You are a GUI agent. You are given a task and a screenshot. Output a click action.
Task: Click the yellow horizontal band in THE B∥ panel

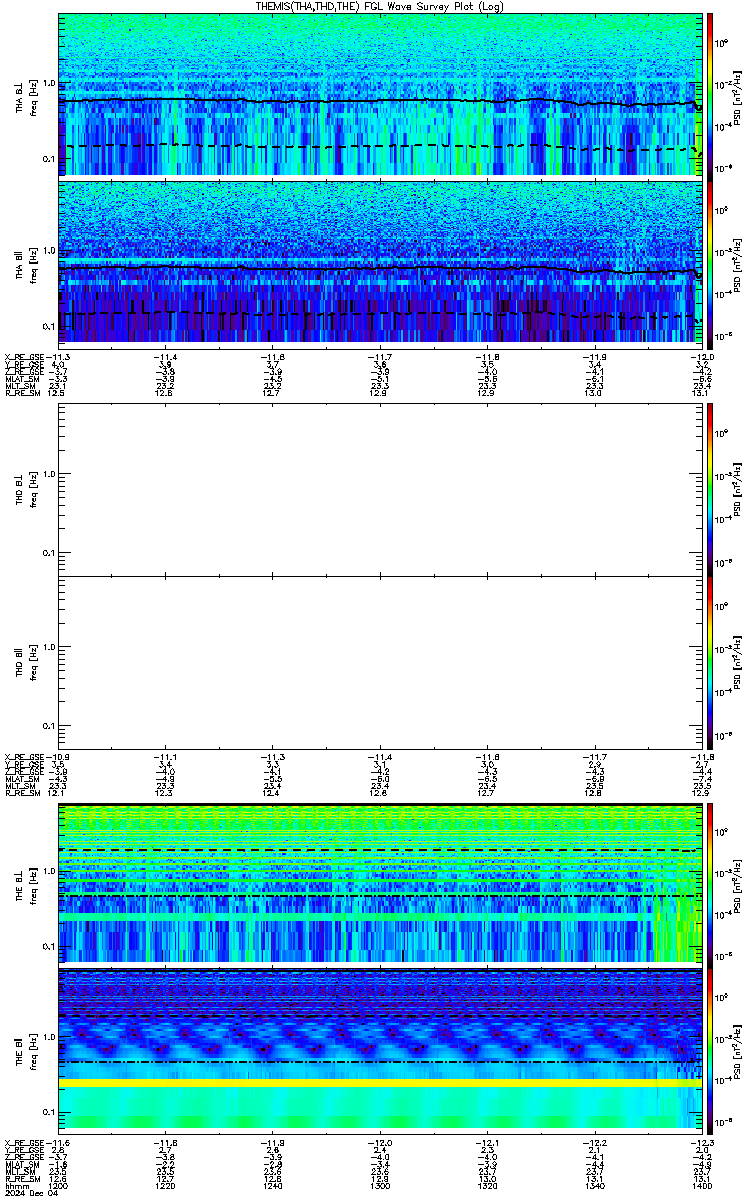(x=381, y=1082)
